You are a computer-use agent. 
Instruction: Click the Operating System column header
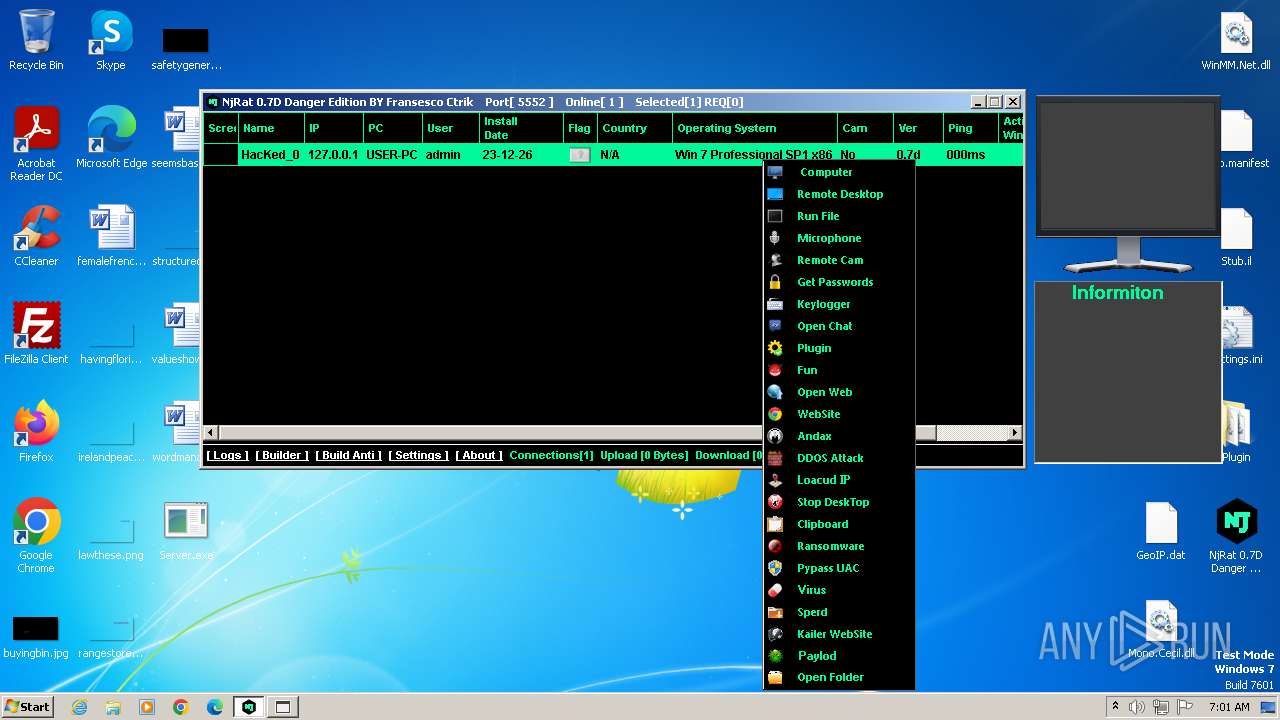click(754, 128)
